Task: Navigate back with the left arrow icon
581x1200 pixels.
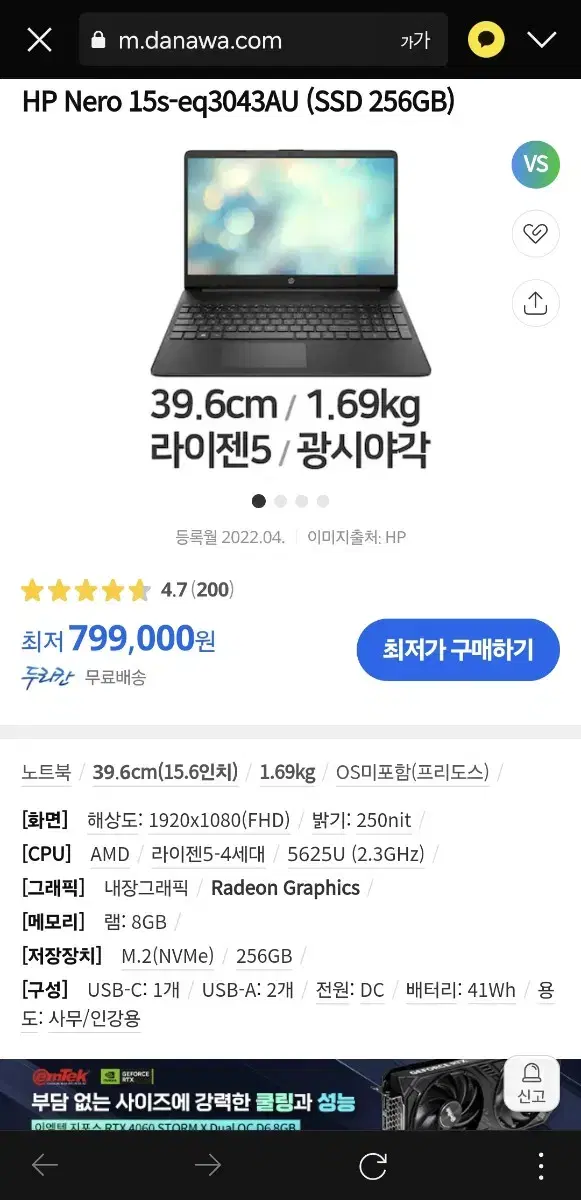Action: coord(45,1164)
